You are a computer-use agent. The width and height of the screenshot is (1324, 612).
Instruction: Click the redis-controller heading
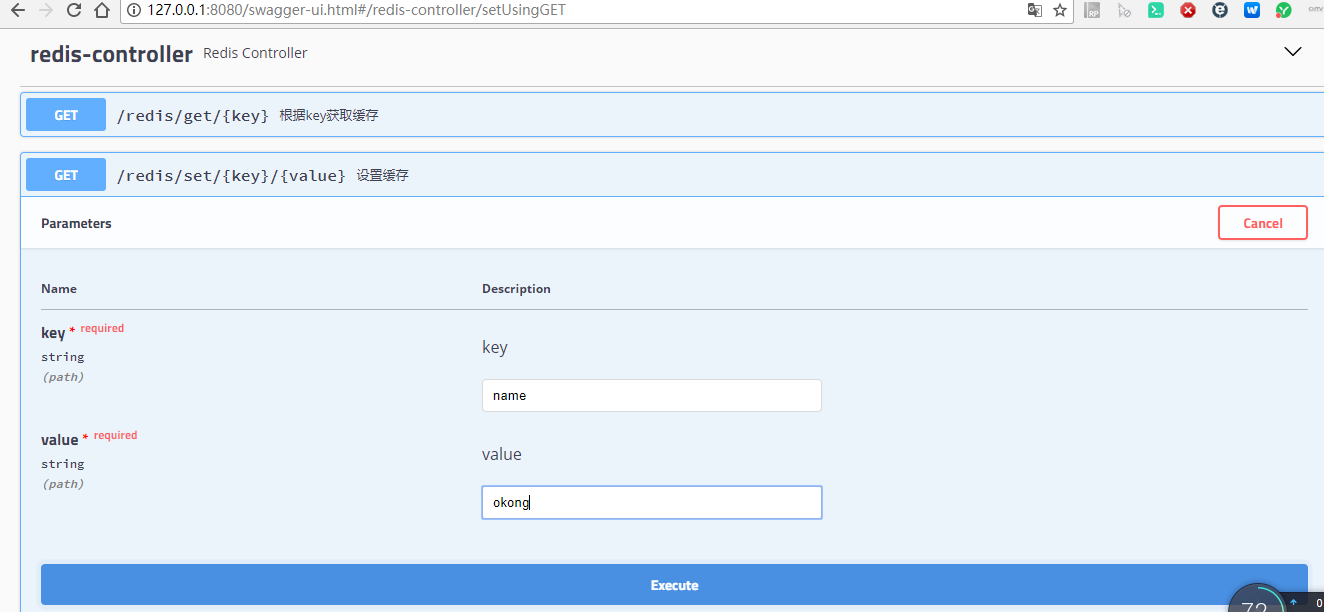[111, 54]
